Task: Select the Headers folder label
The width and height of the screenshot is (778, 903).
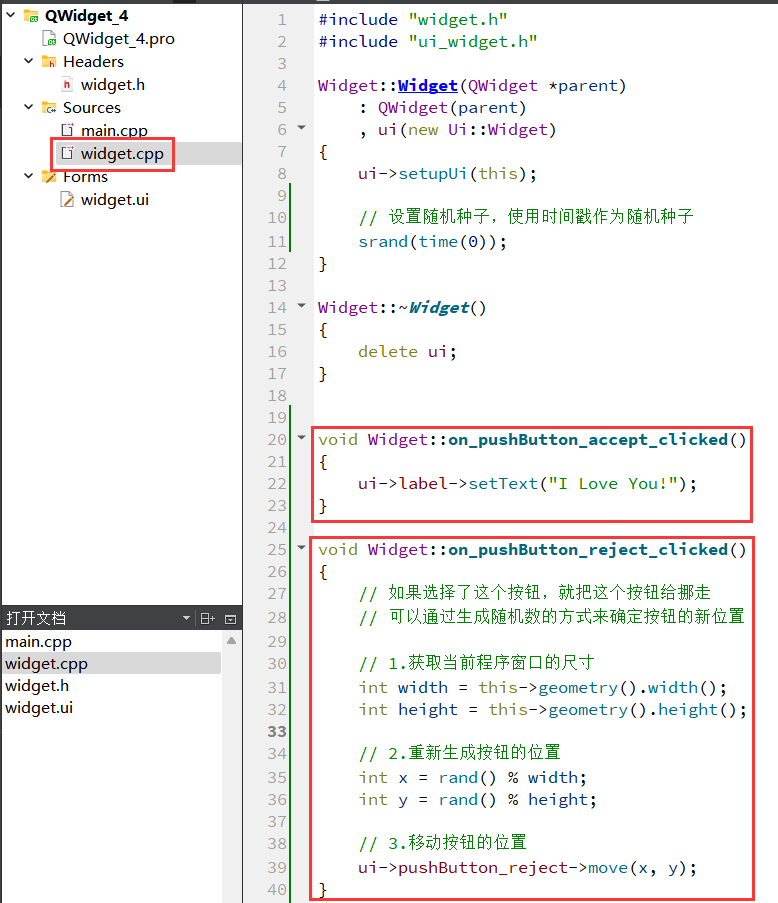Action: click(93, 62)
